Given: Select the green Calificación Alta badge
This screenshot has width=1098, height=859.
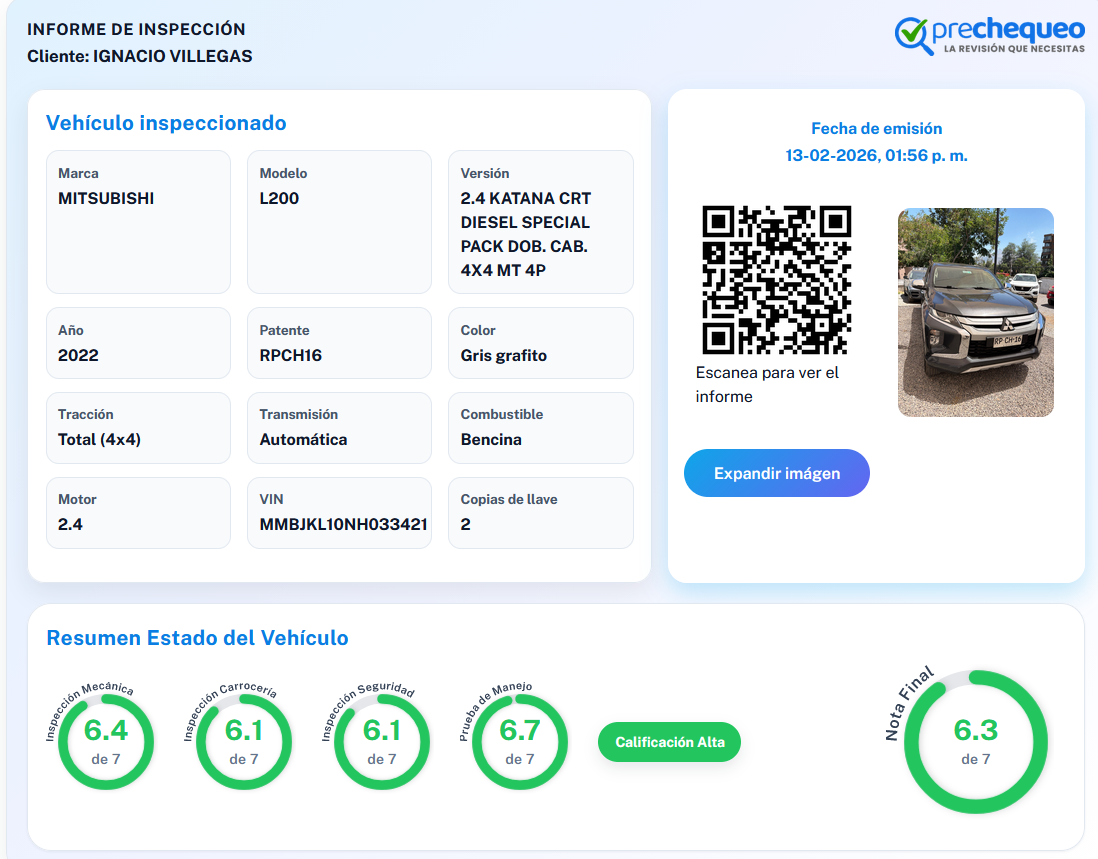Looking at the screenshot, I should [668, 742].
